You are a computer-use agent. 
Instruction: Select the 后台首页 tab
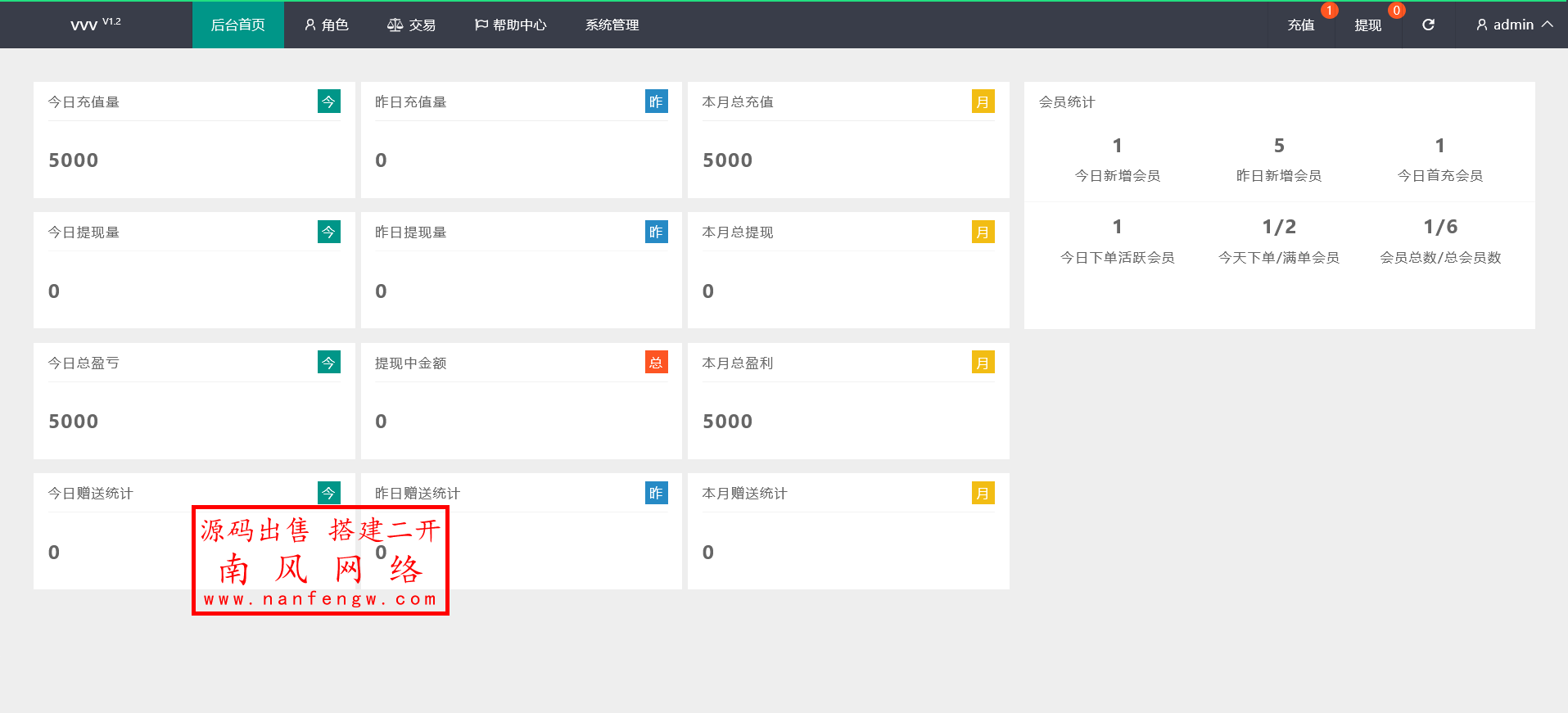point(237,25)
